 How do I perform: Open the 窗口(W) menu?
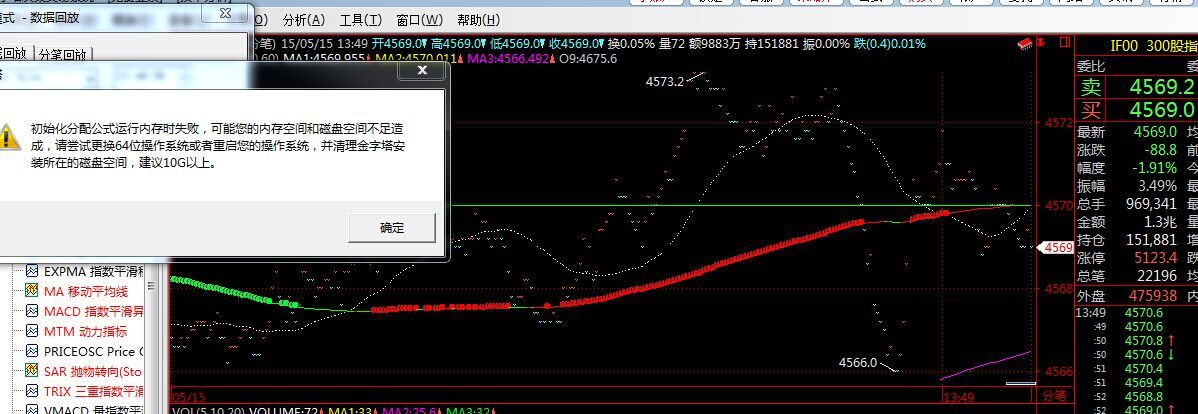(x=419, y=20)
